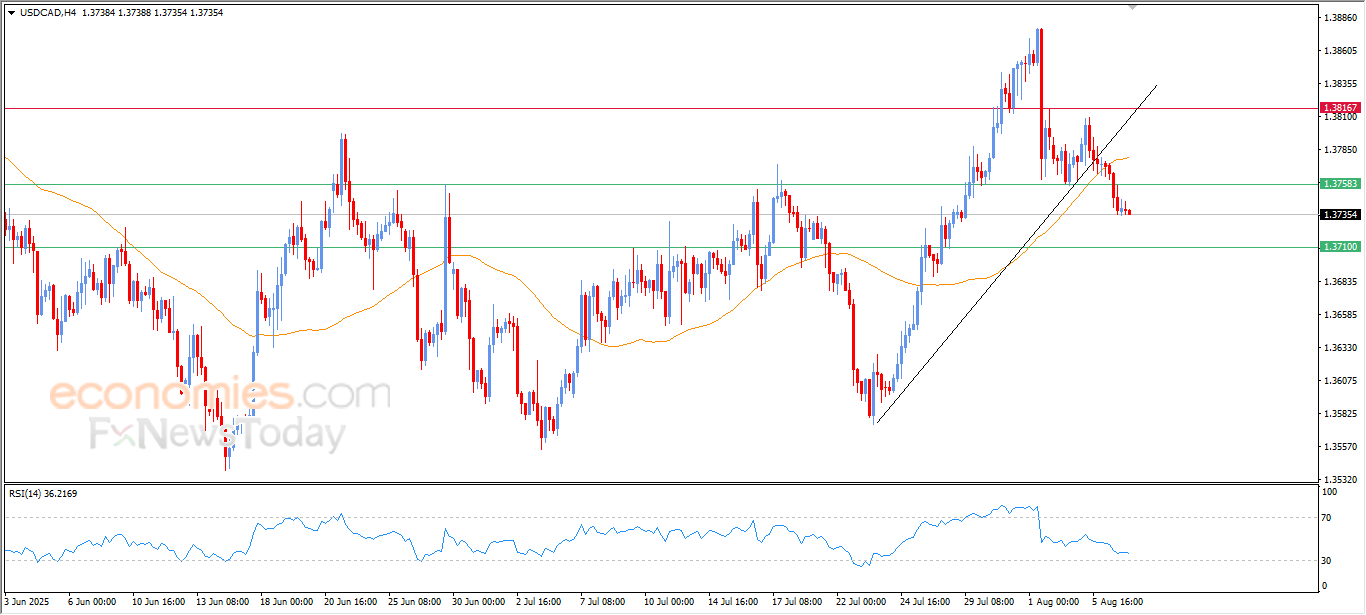Click the 18 Jun 00:00 time label
The width and height of the screenshot is (1366, 615).
(x=285, y=602)
